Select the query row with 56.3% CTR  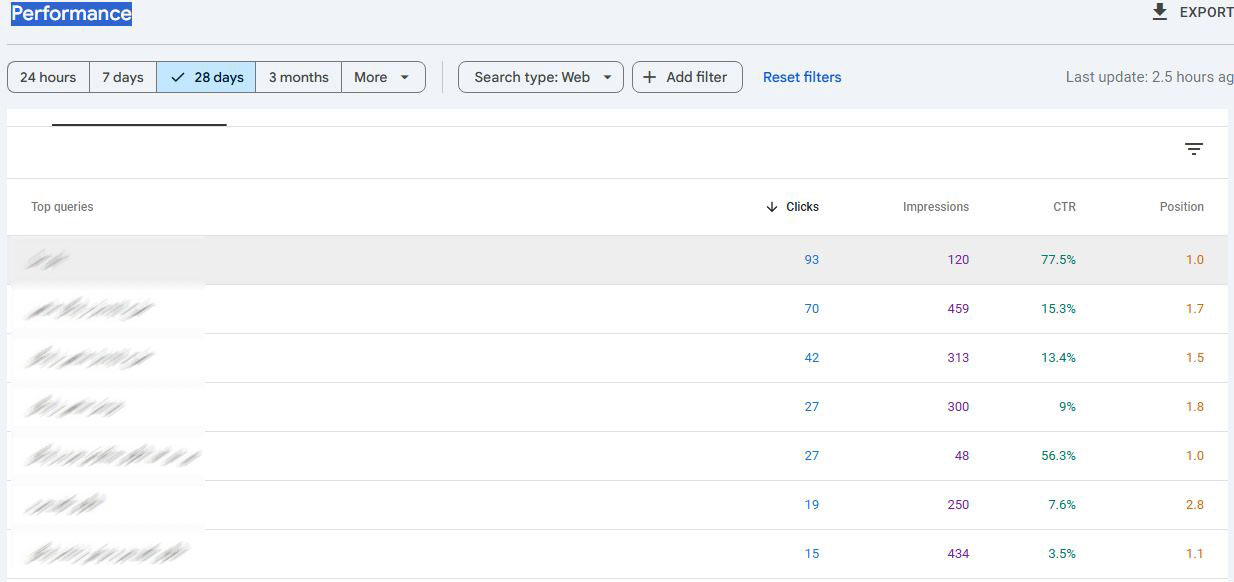point(400,456)
